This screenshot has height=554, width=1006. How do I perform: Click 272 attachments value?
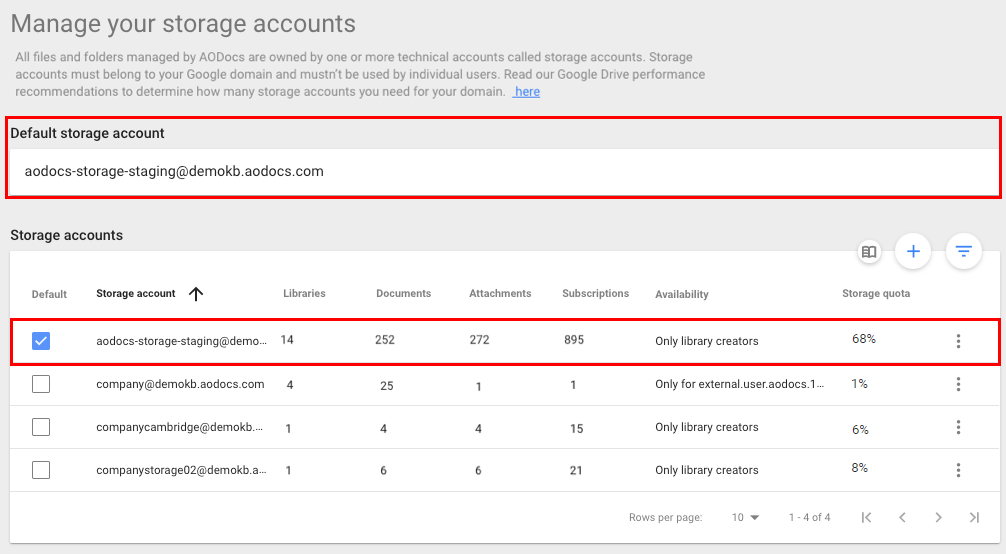pos(479,340)
